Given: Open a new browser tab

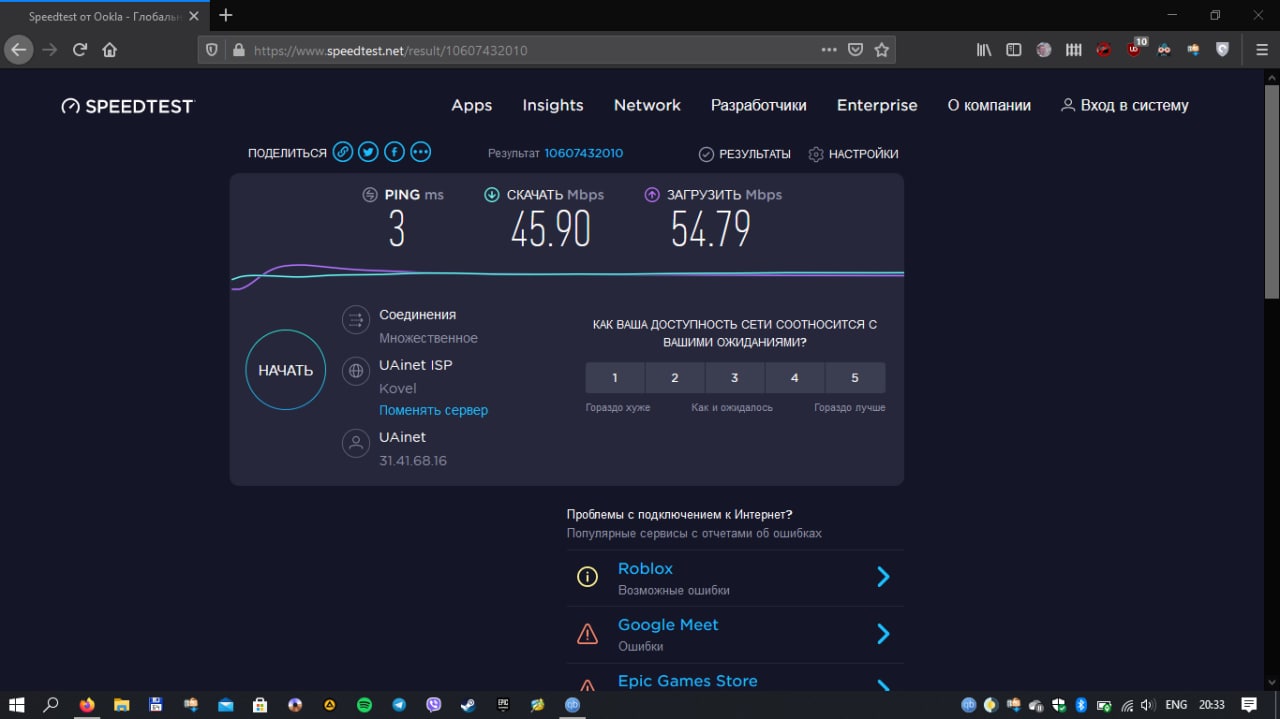Looking at the screenshot, I should click(x=226, y=15).
